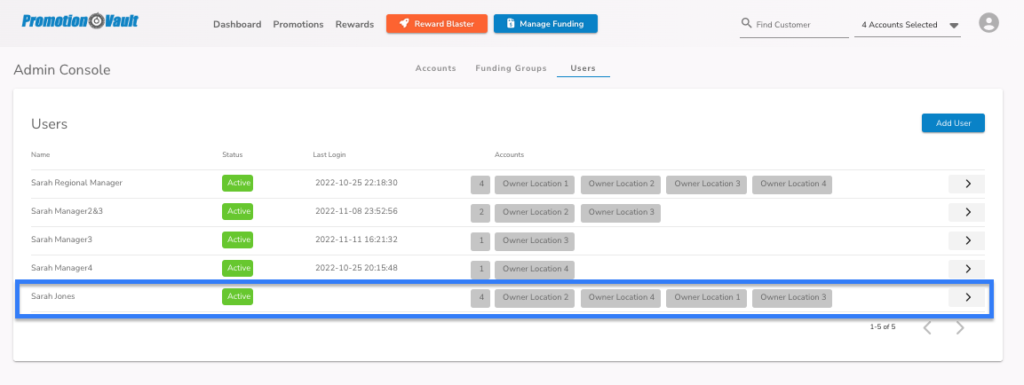Select the name Sarah Manager4

61,268
